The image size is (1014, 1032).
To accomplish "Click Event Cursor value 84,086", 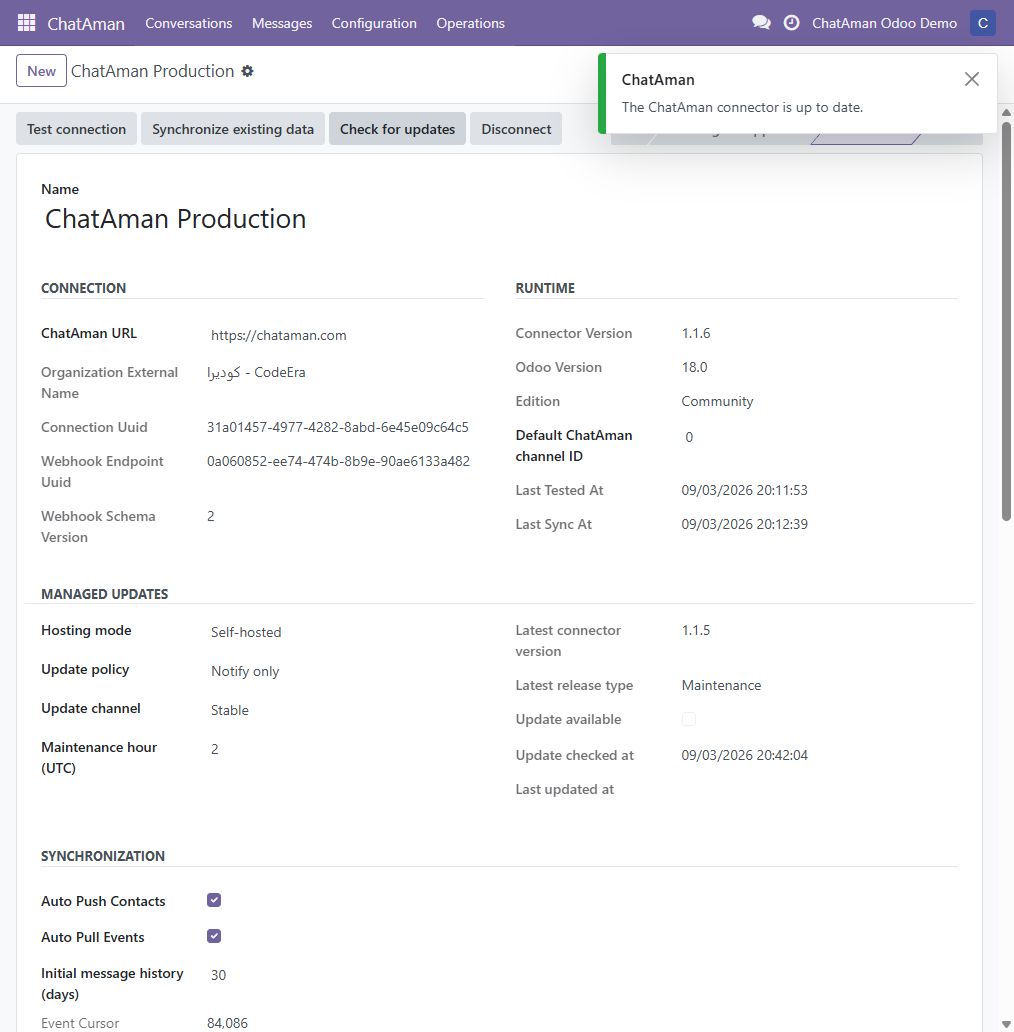I will coord(227,1023).
